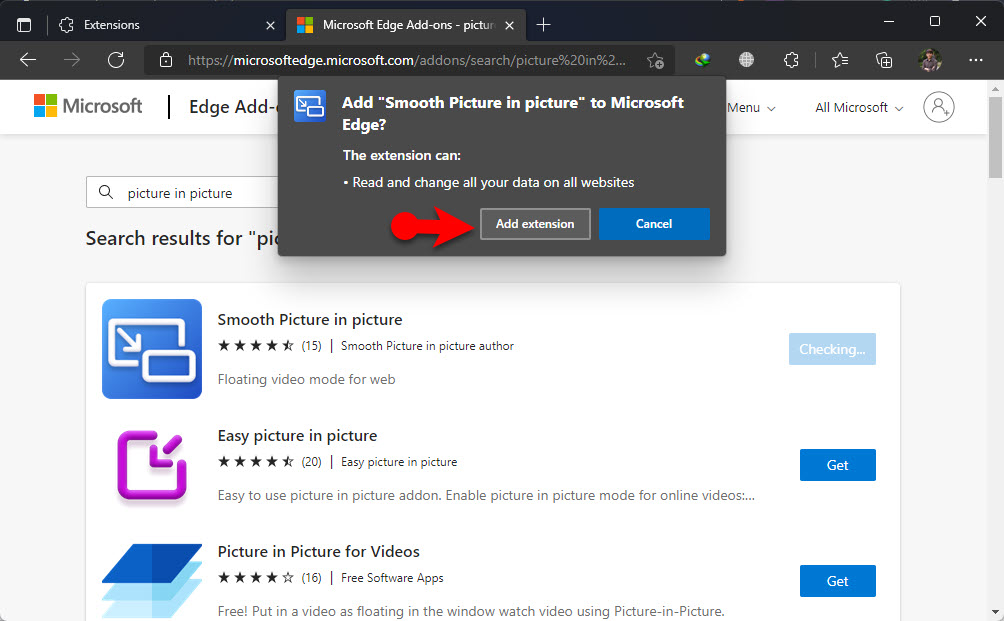This screenshot has height=621, width=1004.
Task: Expand the All Microsoft dropdown
Action: (859, 108)
